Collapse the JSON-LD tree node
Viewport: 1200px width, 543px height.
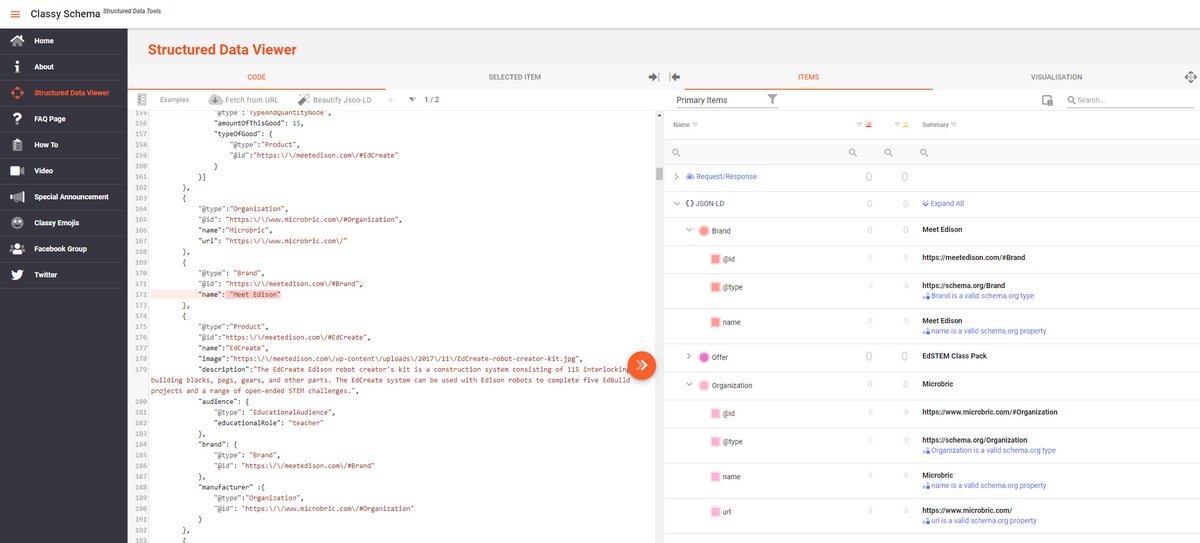click(x=677, y=203)
